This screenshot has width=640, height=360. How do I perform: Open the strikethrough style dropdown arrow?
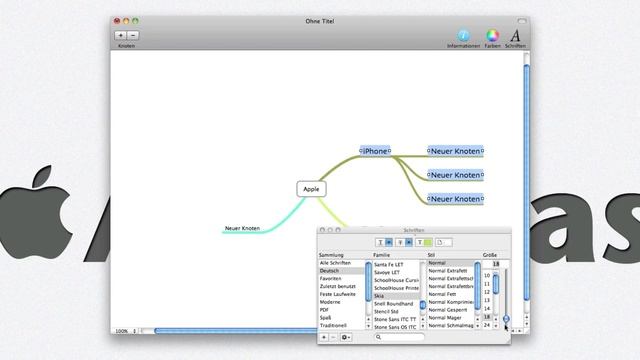pos(409,242)
